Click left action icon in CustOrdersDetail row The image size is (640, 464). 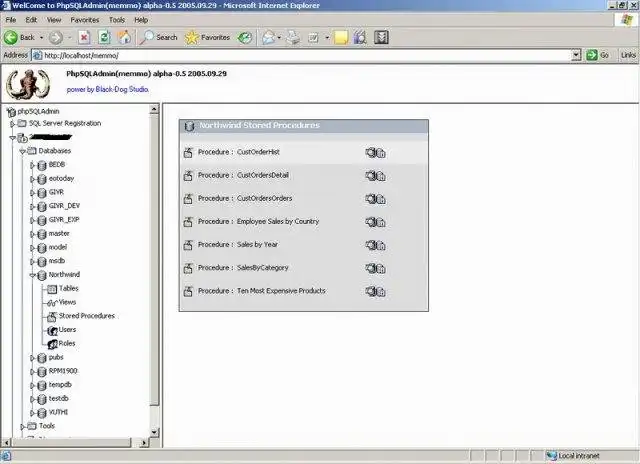[x=370, y=176]
